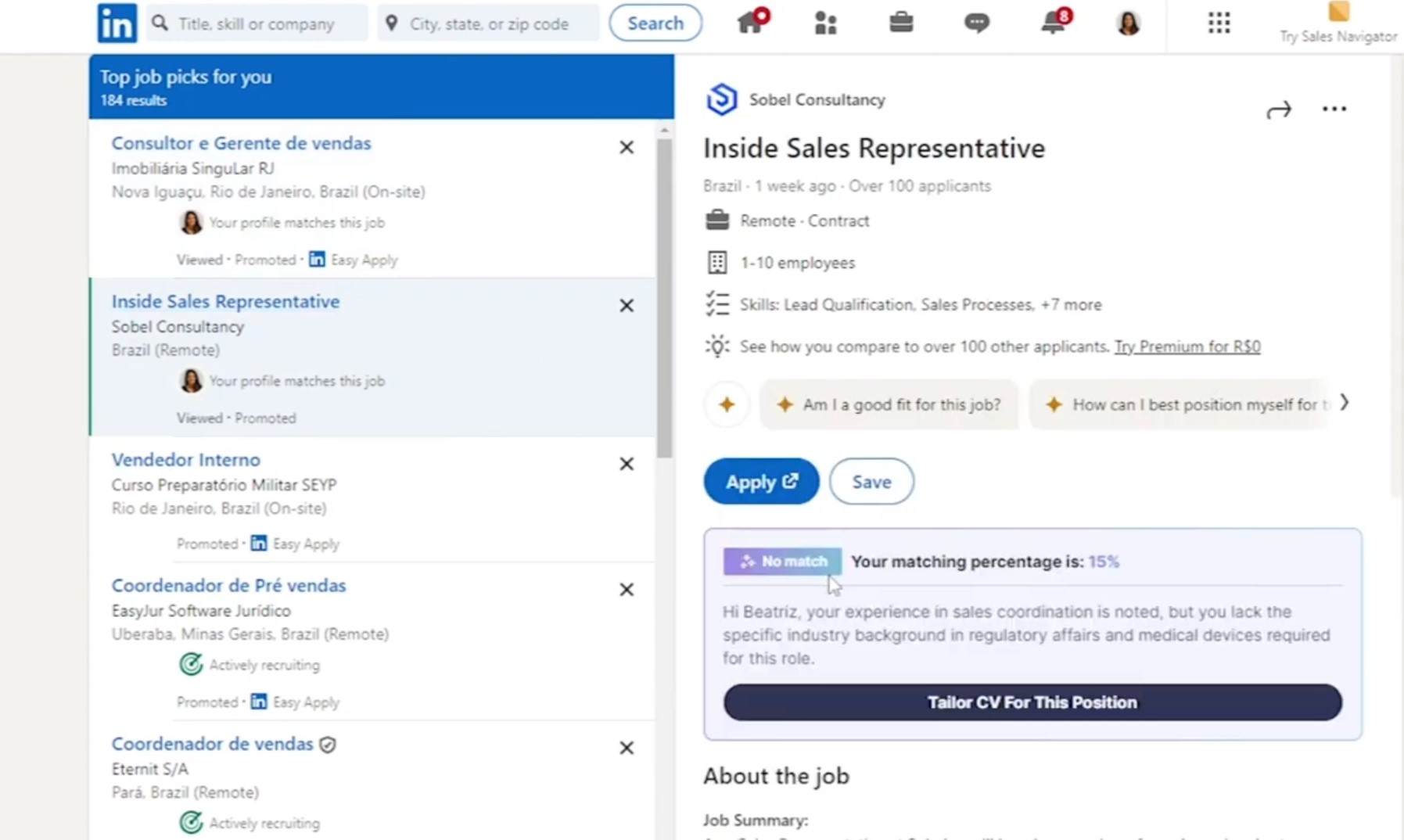Ask 'Am I a good fit for this job?'

(x=889, y=404)
